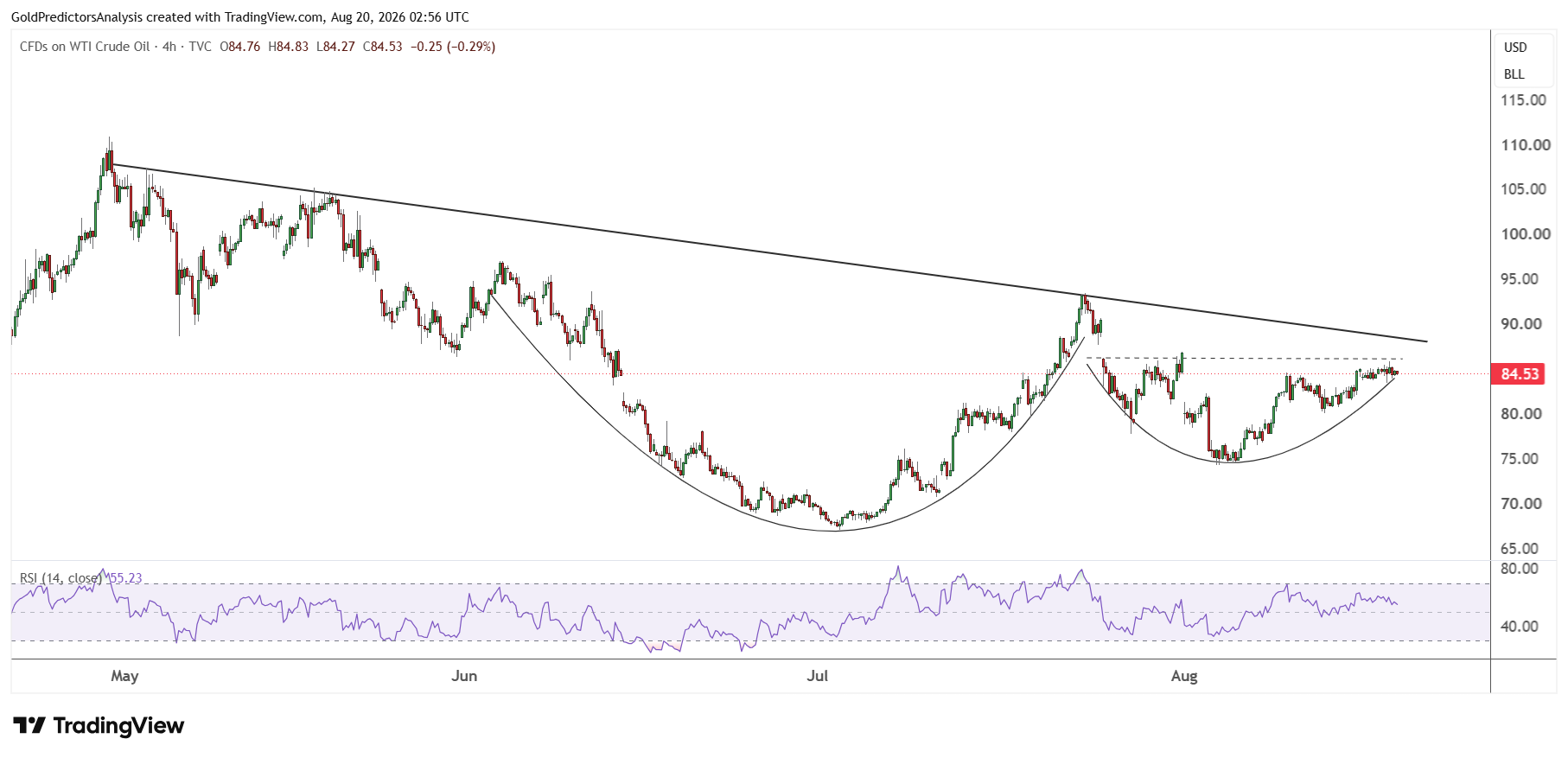
Task: Select the BLL unit label
Action: (x=1514, y=74)
